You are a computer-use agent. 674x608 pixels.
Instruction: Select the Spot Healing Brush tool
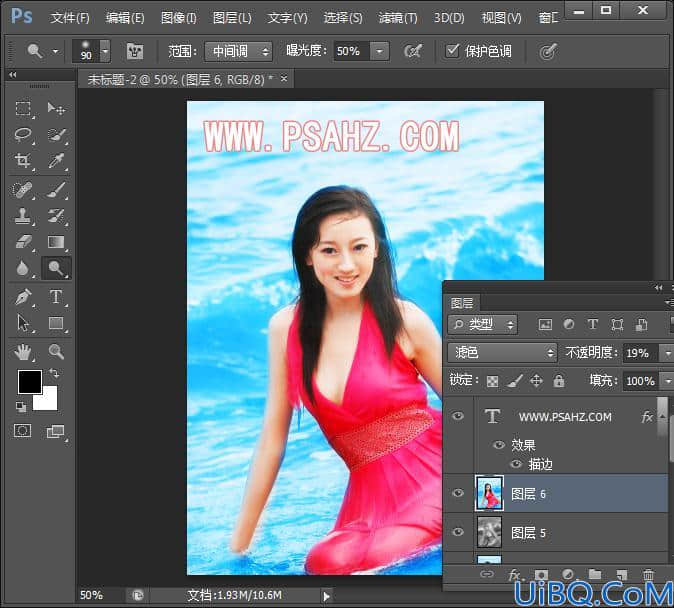[x=23, y=190]
